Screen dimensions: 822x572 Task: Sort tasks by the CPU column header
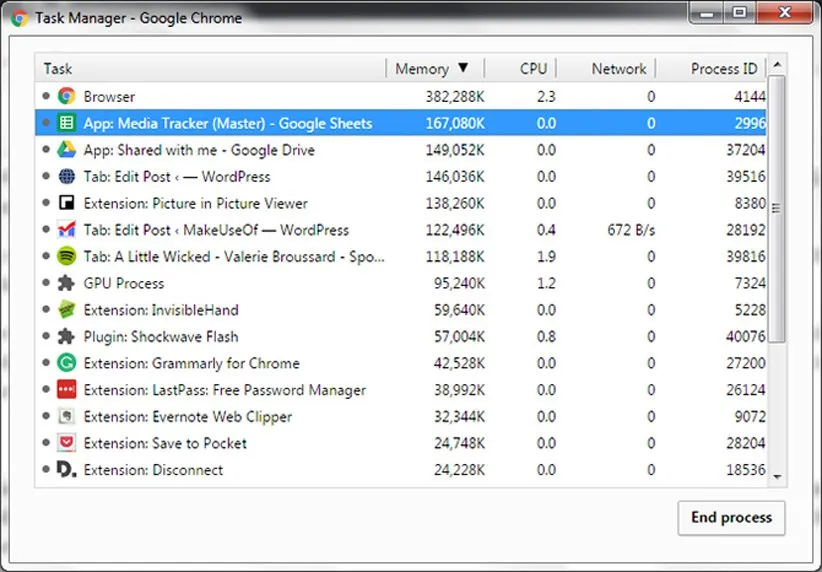click(533, 69)
